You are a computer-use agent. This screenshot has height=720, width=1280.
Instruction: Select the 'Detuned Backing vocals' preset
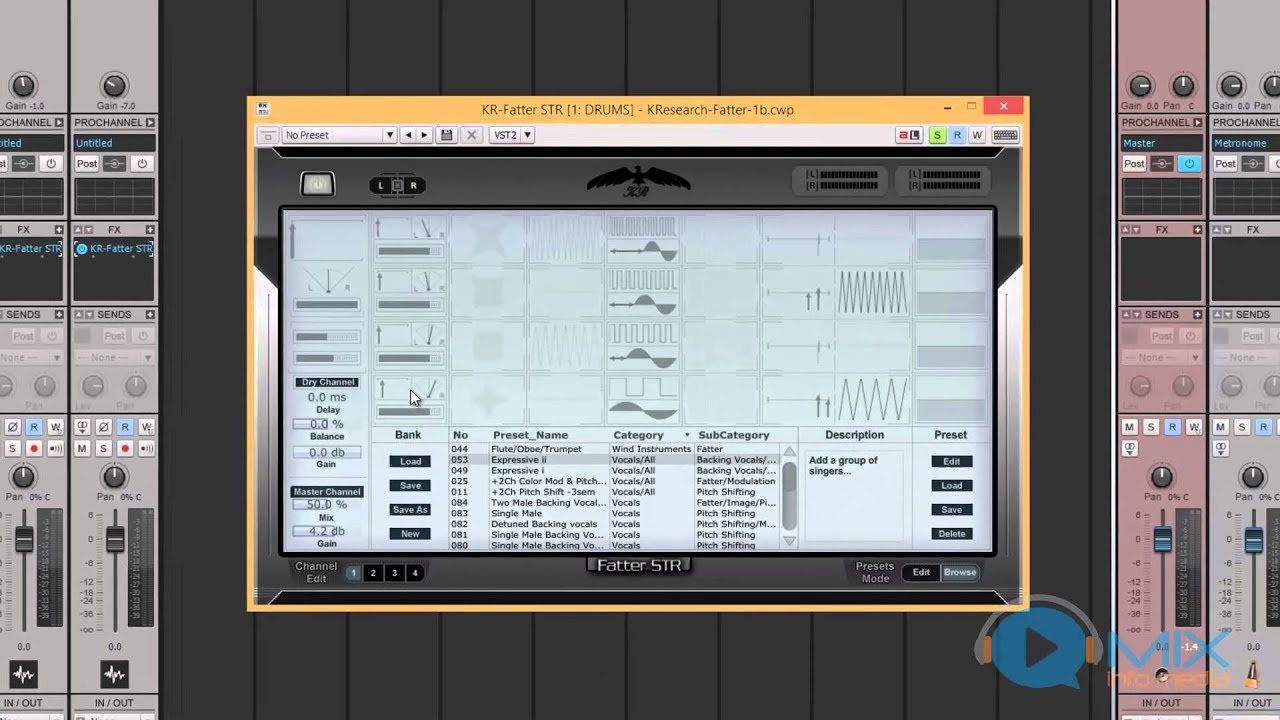tap(613, 524)
